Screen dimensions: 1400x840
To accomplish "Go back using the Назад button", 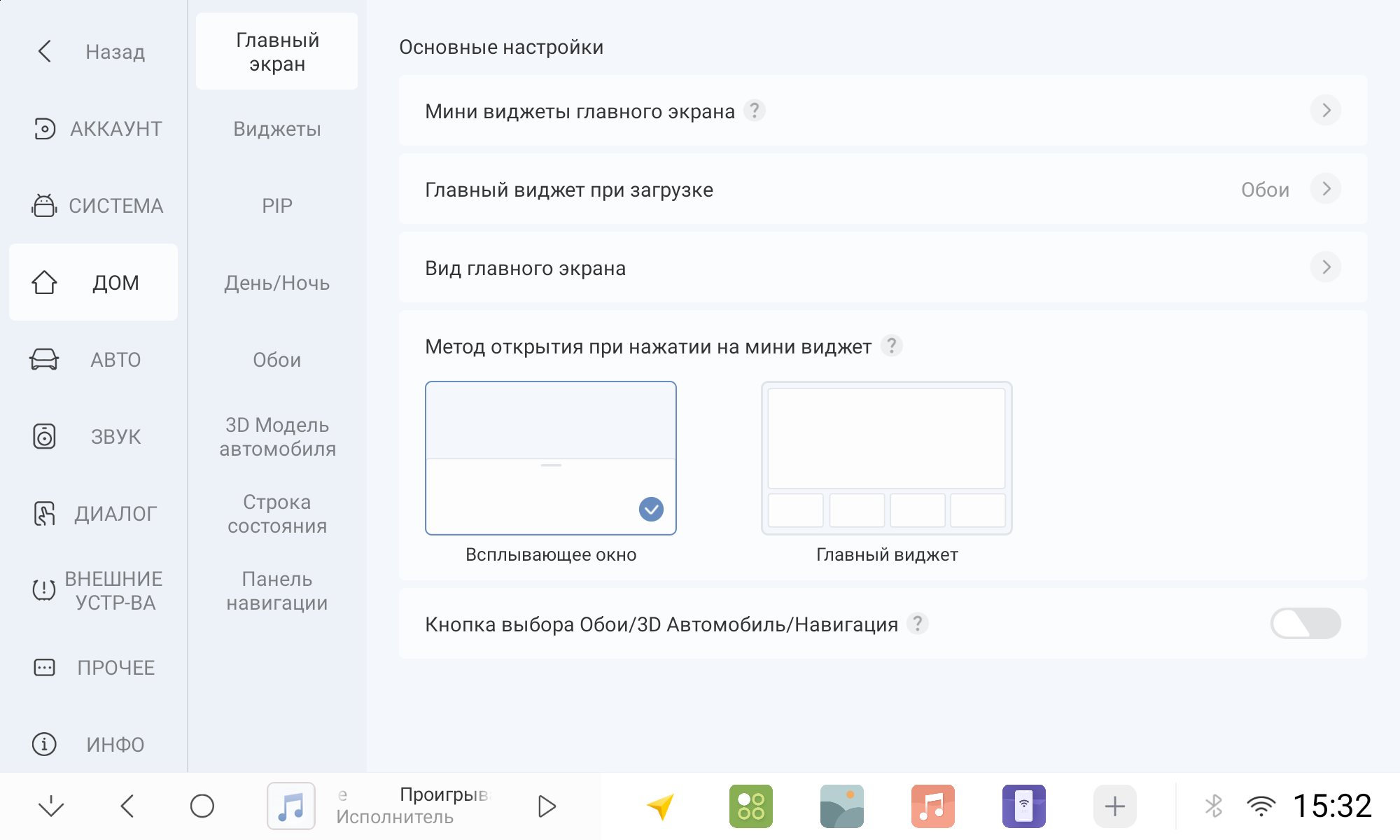I will click(94, 51).
